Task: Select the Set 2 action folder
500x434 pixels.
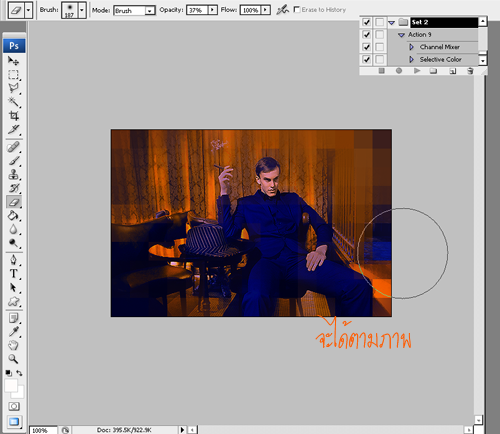Action: click(444, 22)
